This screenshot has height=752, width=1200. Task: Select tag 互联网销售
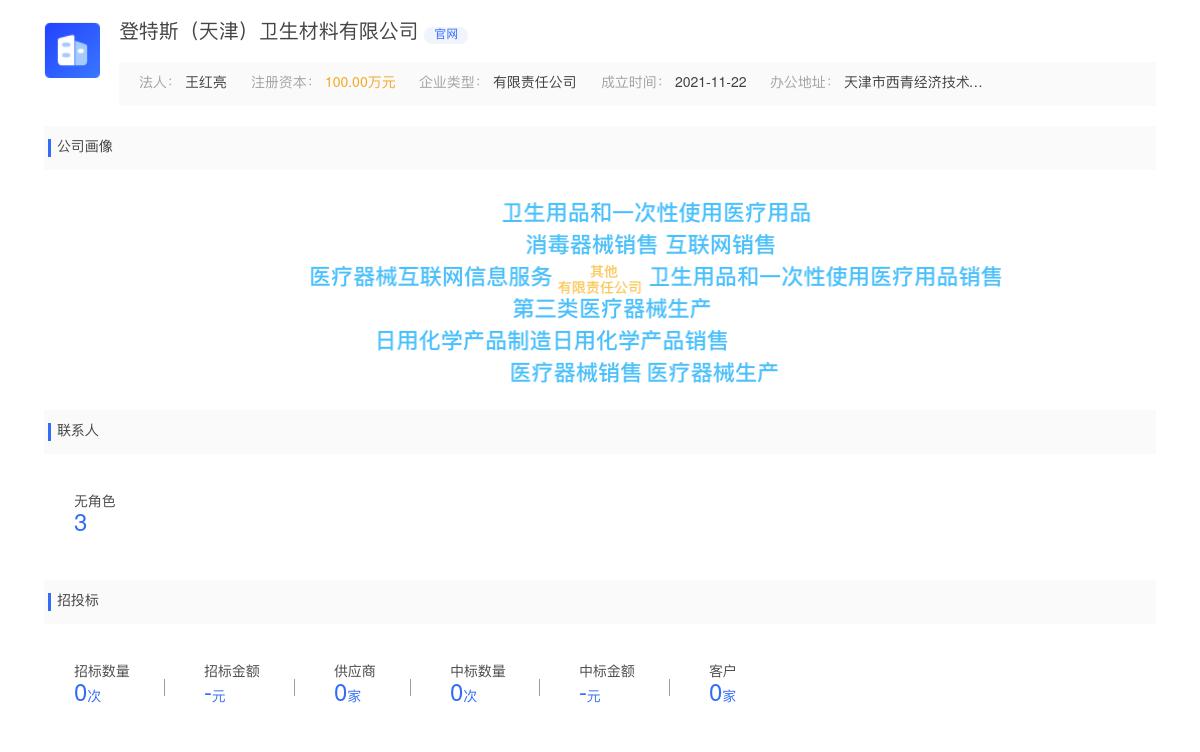(x=721, y=245)
